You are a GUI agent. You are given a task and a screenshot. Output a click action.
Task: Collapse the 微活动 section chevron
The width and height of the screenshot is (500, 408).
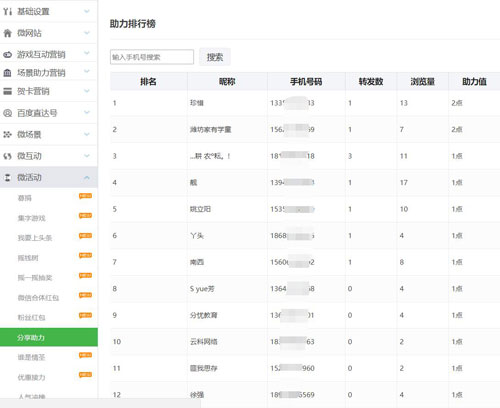pos(87,177)
